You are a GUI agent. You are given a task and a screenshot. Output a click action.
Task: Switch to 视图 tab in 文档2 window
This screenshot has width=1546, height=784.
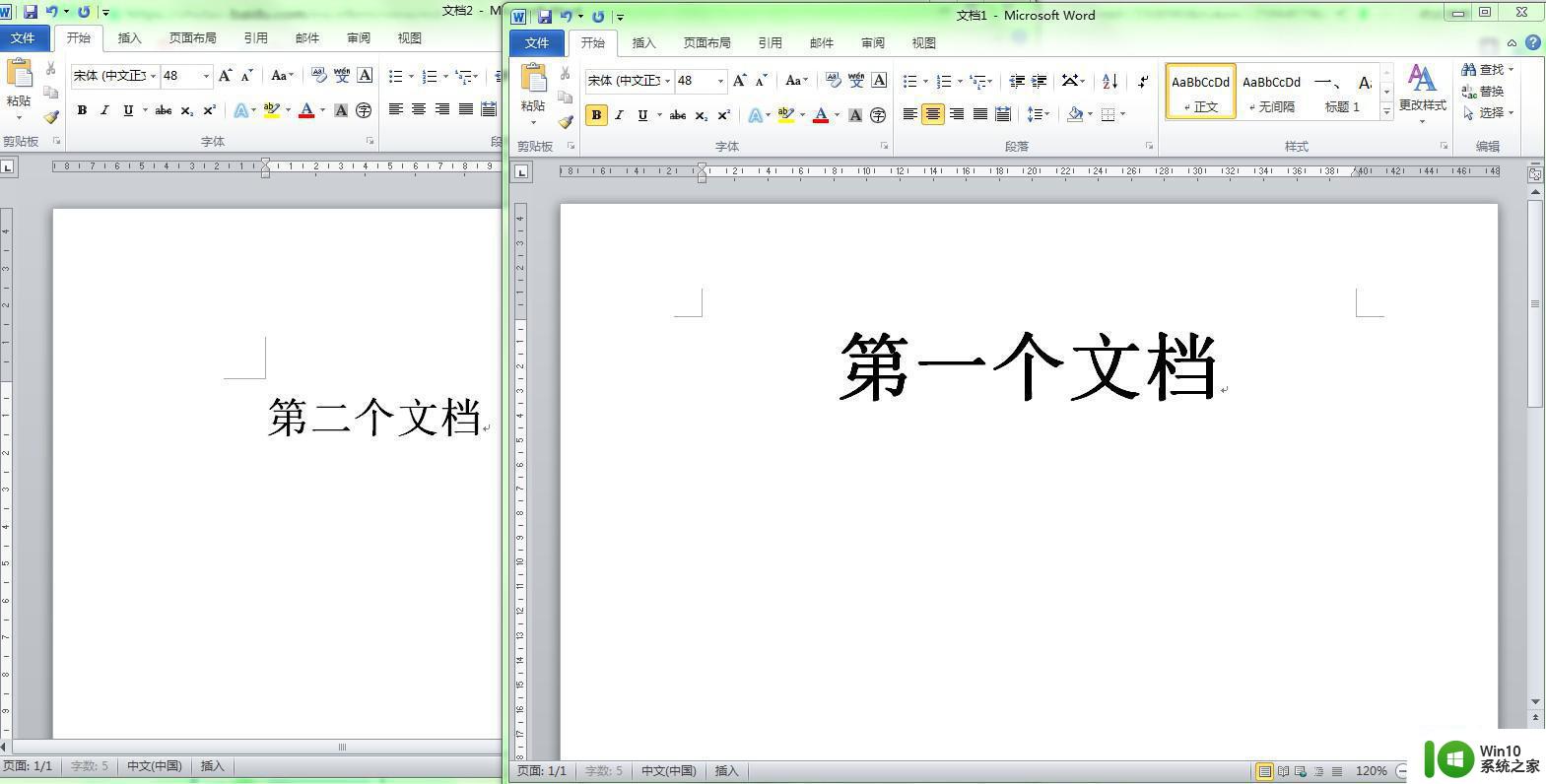pyautogui.click(x=409, y=37)
